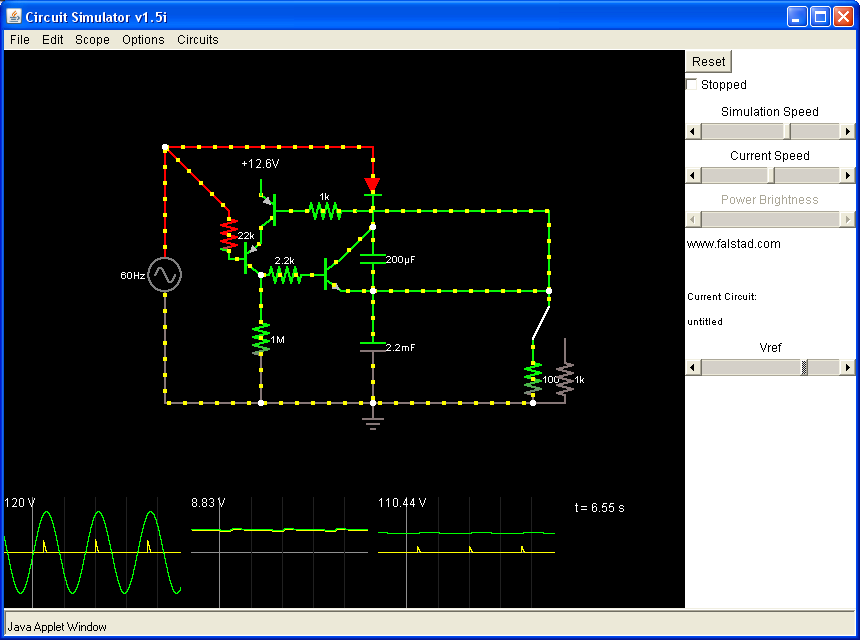Screen dimensions: 860x640
Task: Click Power Brightness right arrow
Action: (x=848, y=219)
